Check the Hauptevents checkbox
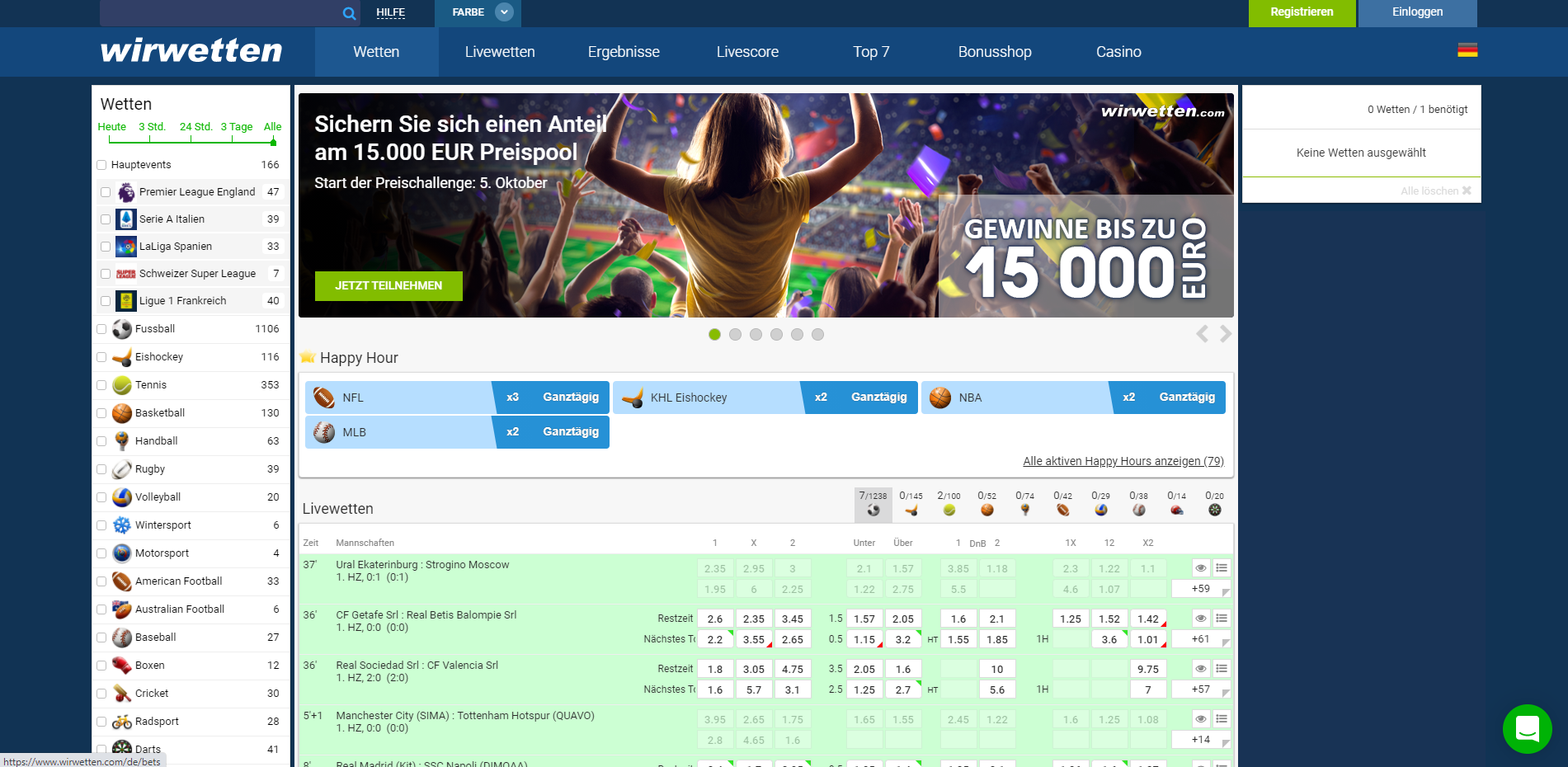This screenshot has height=767, width=1568. tap(102, 165)
